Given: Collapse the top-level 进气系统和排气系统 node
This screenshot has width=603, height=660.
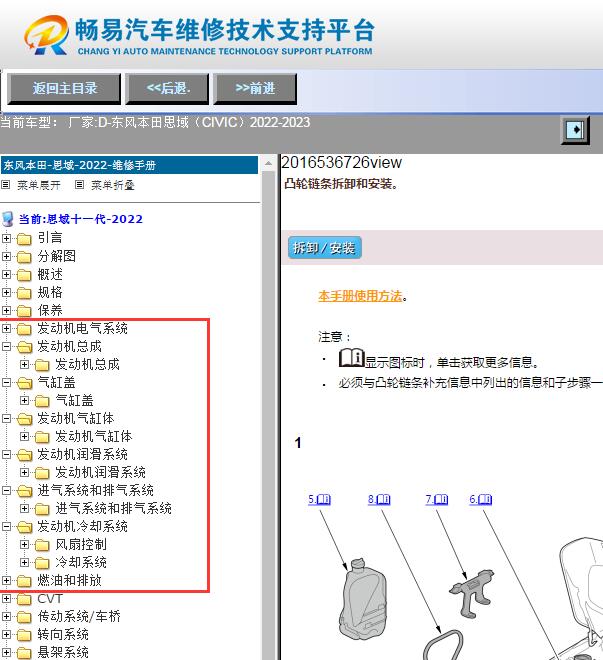Looking at the screenshot, I should coord(6,490).
